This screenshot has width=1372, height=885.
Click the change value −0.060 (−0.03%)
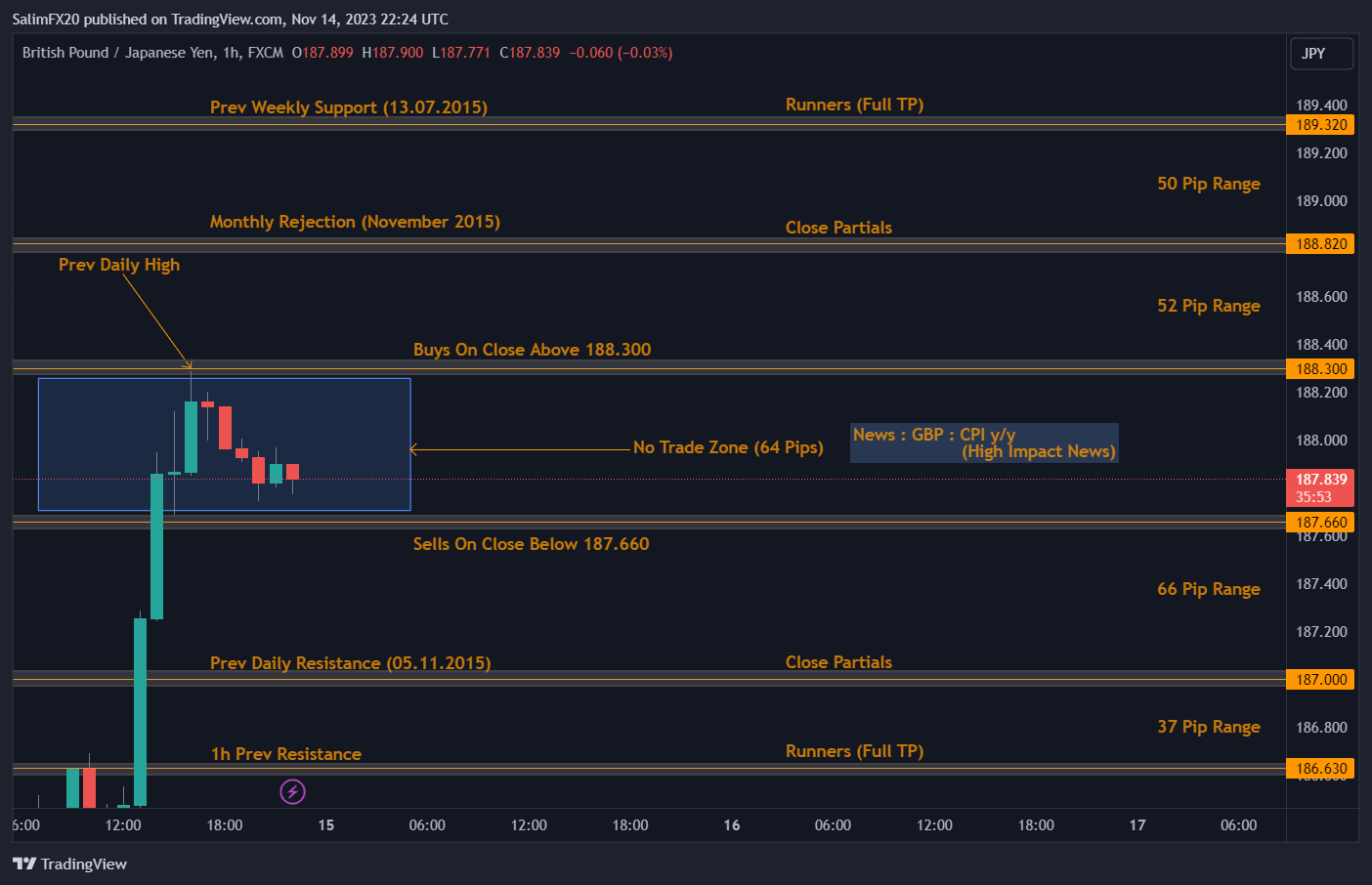tap(621, 53)
